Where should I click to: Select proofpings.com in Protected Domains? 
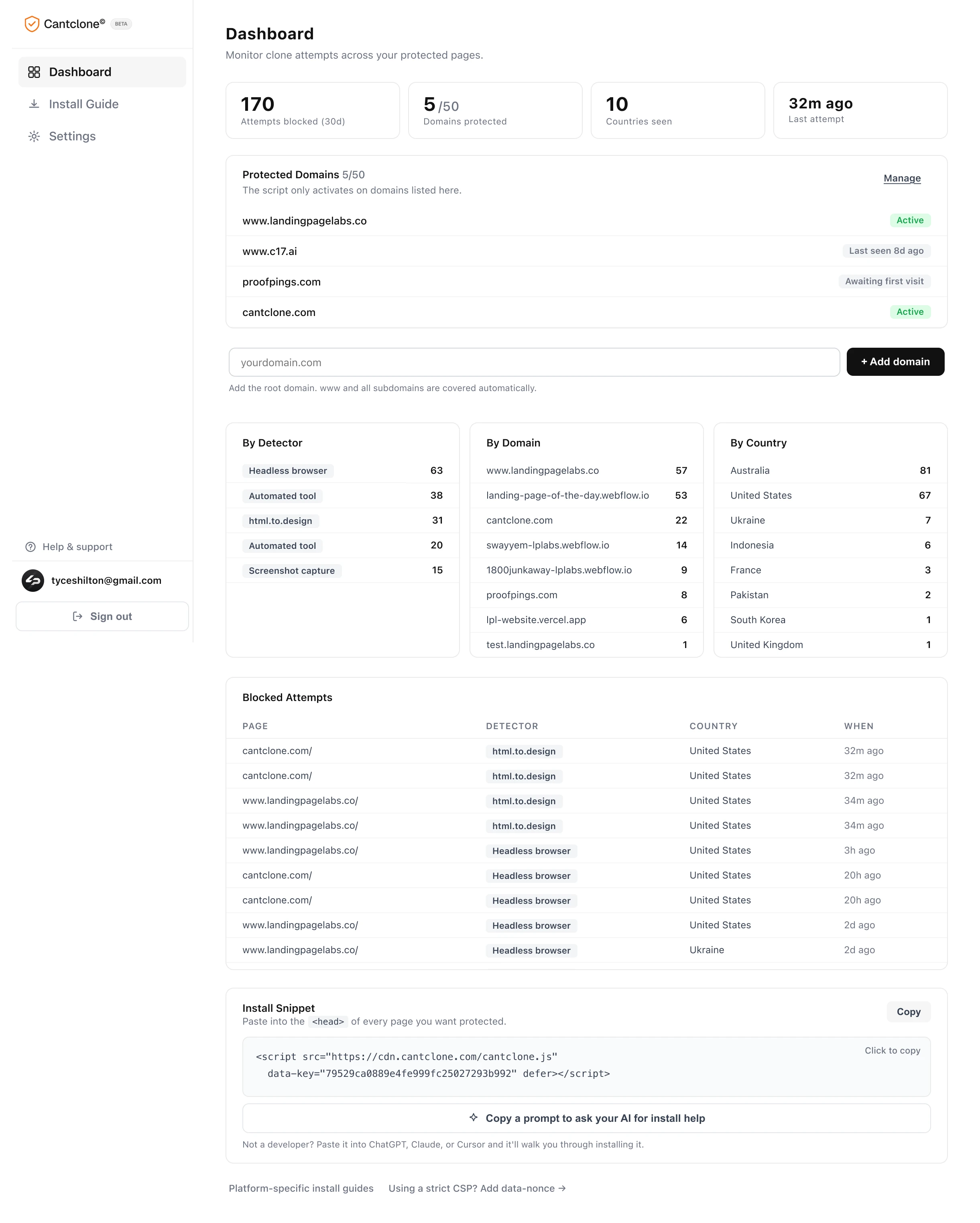pos(586,282)
